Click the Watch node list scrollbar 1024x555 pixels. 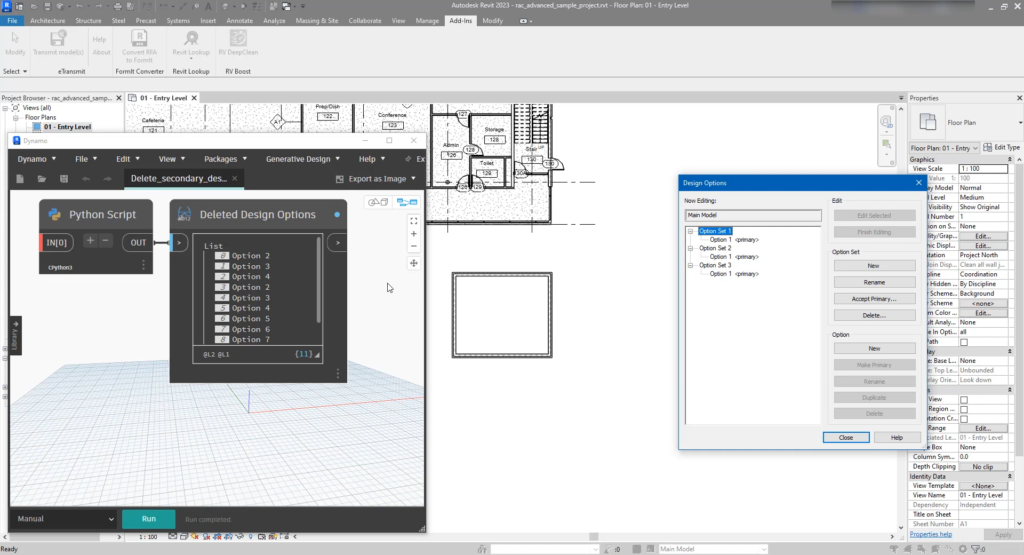(319, 281)
